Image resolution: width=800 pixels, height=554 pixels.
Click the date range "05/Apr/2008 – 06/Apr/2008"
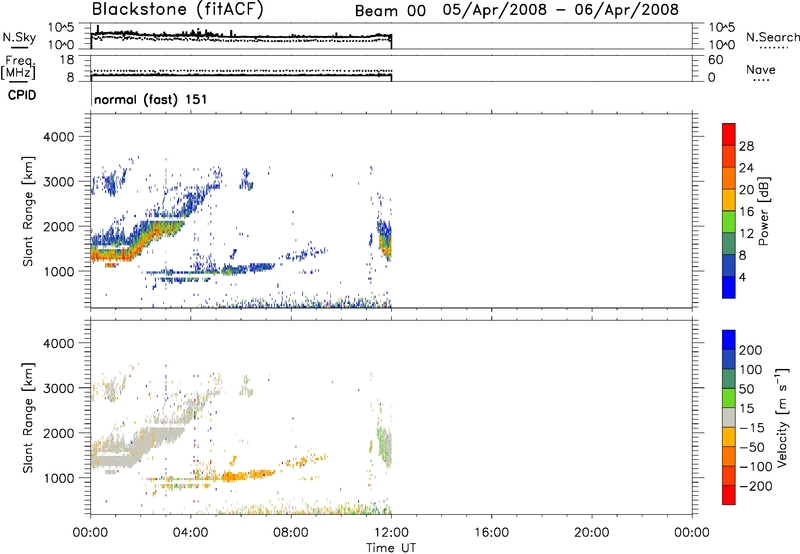click(x=561, y=10)
